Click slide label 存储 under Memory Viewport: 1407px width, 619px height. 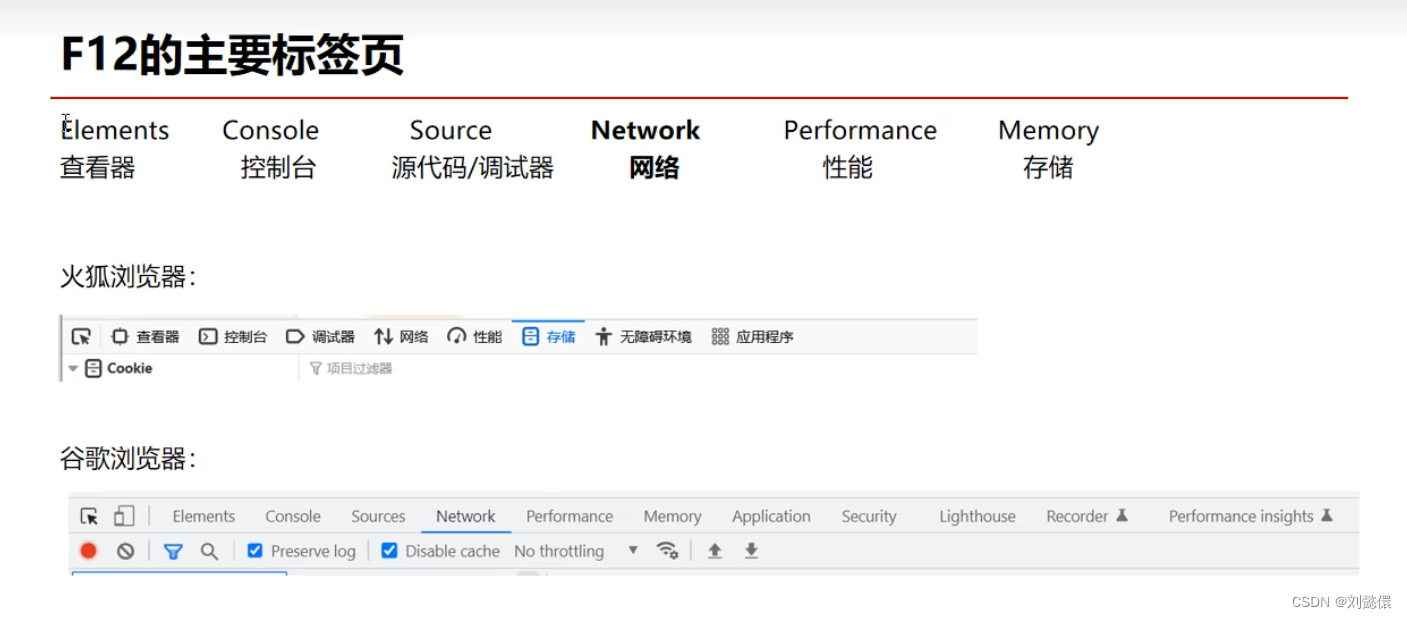click(1048, 168)
